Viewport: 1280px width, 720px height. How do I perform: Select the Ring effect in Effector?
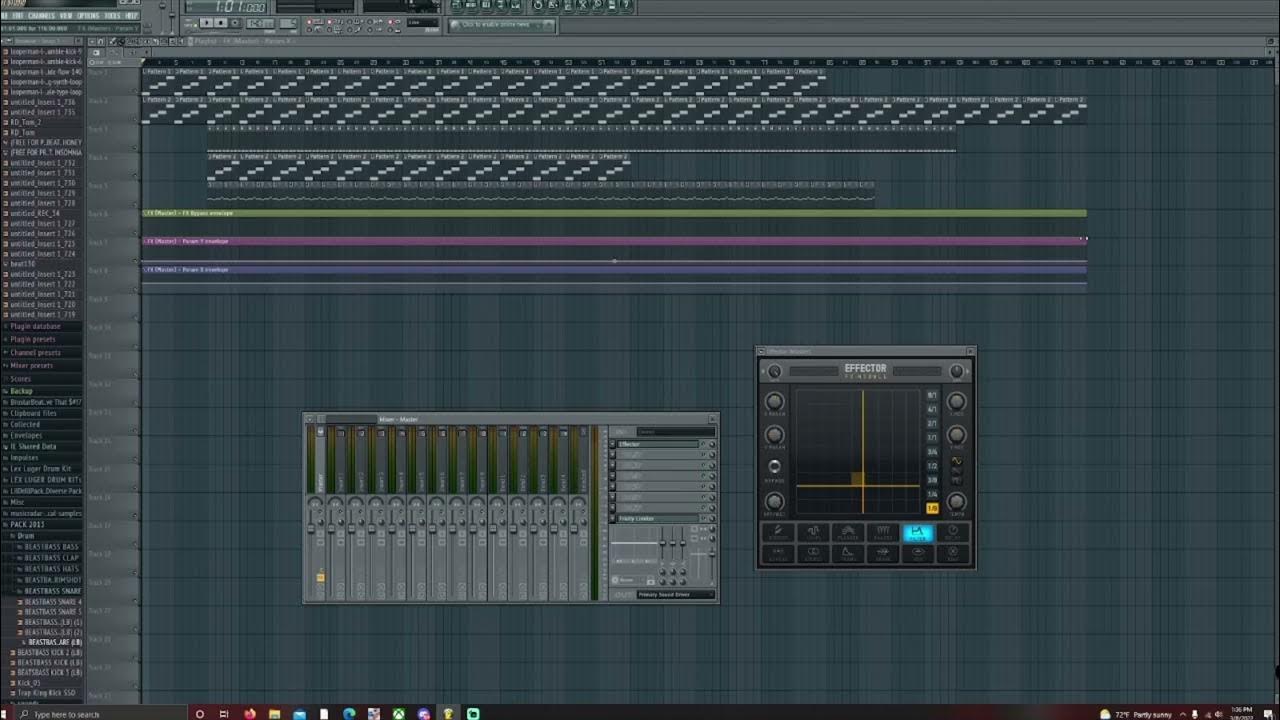pos(954,553)
